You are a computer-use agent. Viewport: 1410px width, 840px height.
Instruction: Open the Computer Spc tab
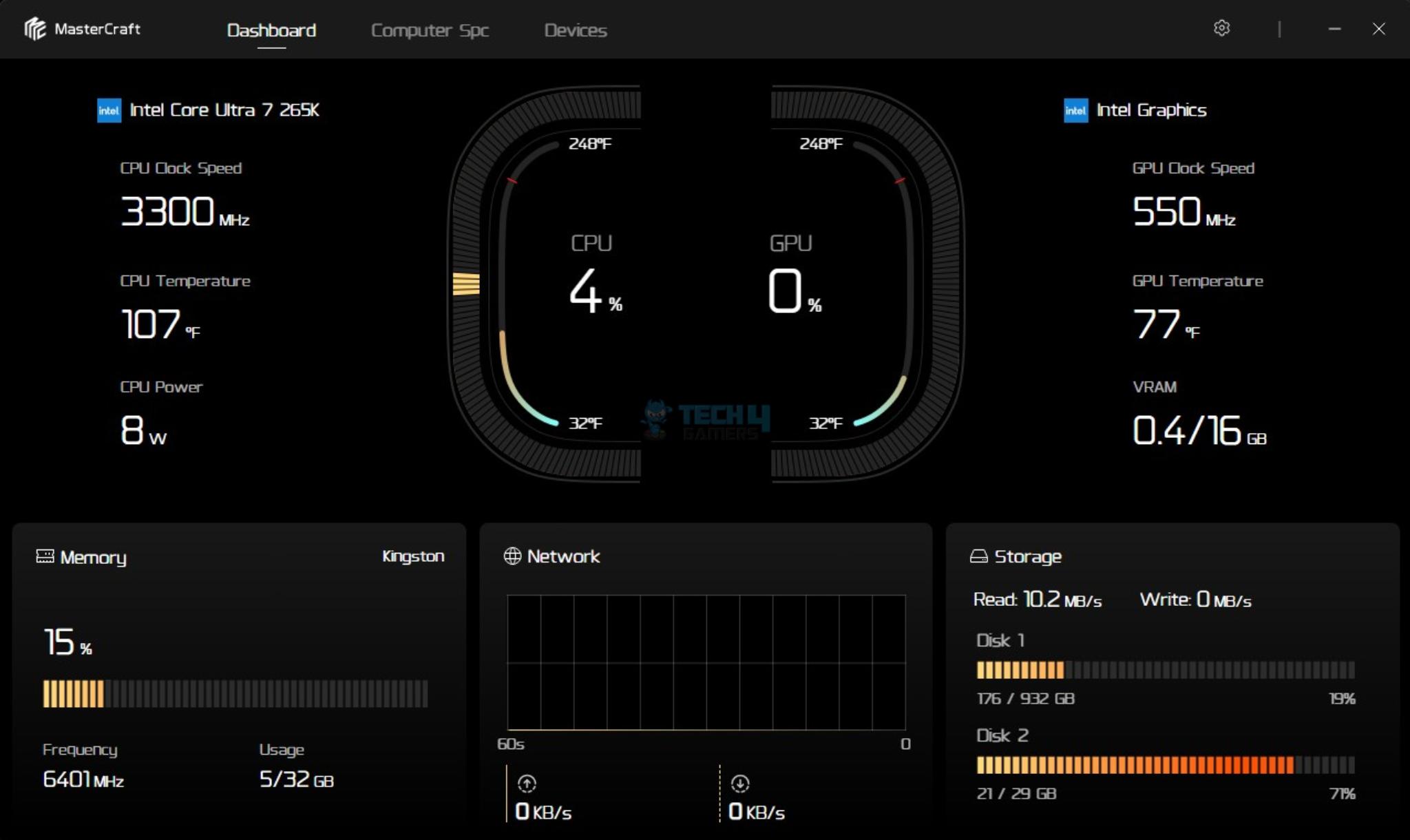(430, 30)
